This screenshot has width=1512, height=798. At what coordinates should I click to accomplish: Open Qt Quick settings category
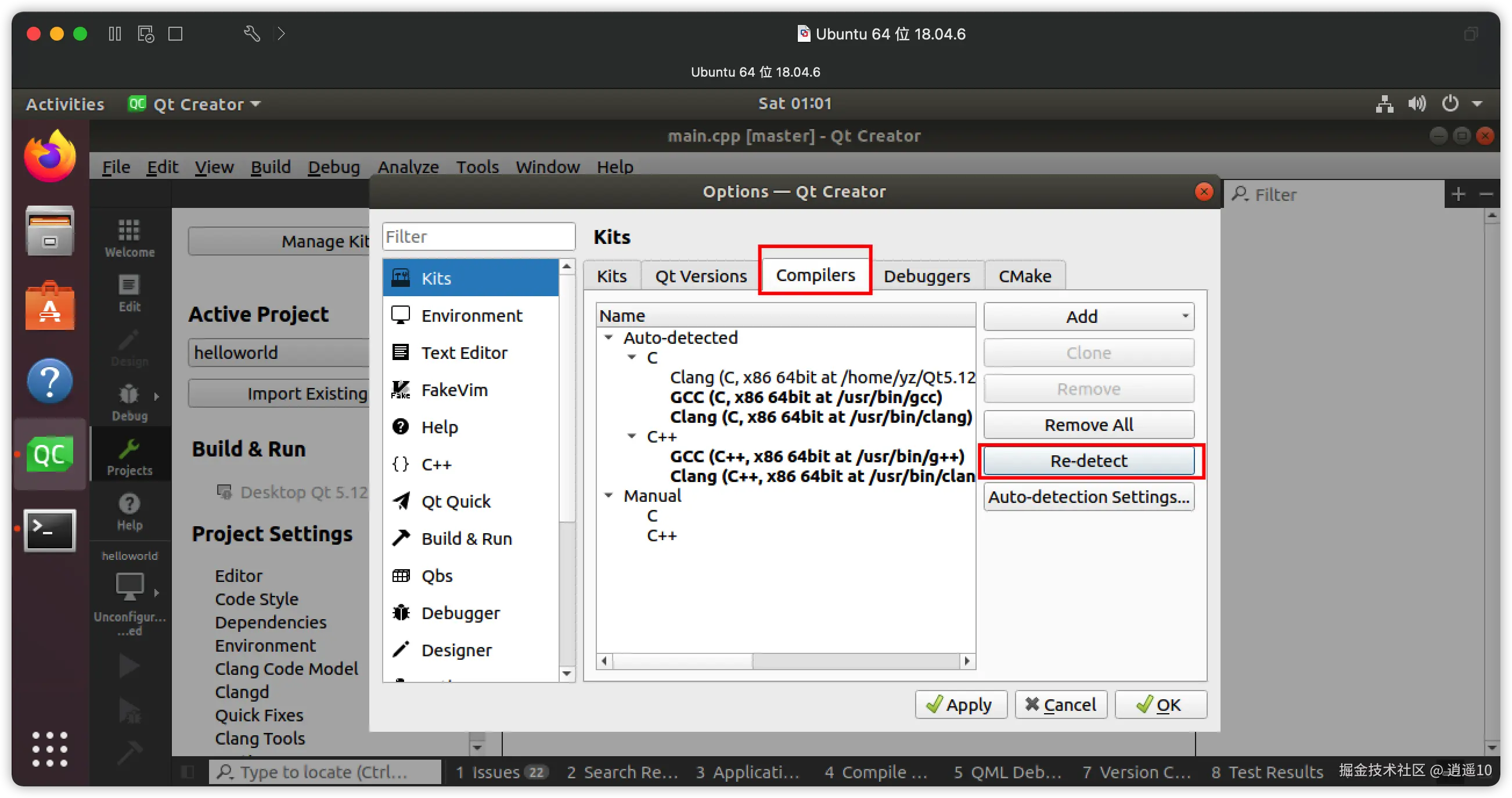coord(455,501)
